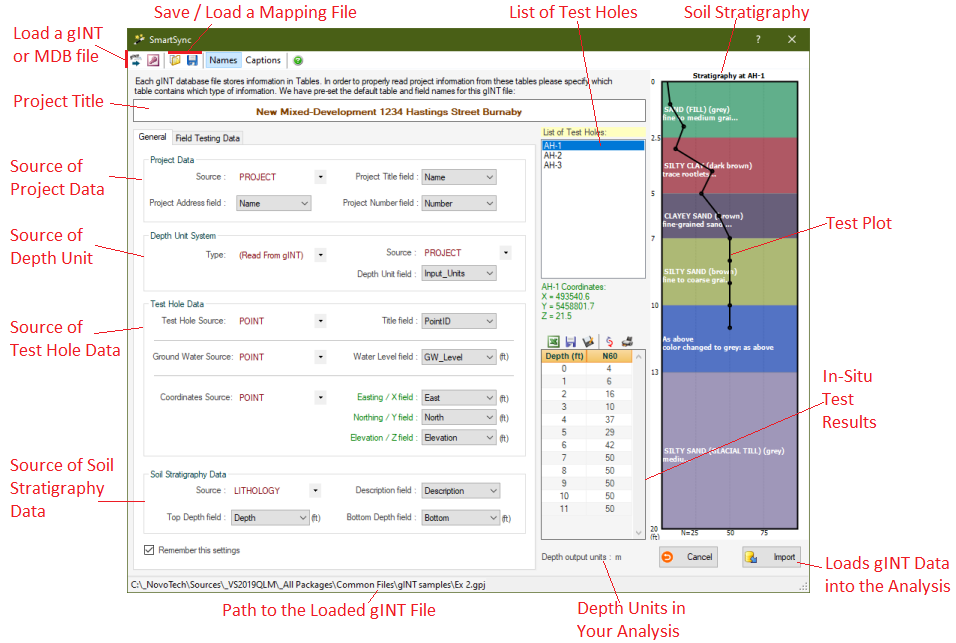This screenshot has width=956, height=643.
Task: Click the purple SILTY SAND (GLACIAL TILL) layer
Action: (x=730, y=450)
